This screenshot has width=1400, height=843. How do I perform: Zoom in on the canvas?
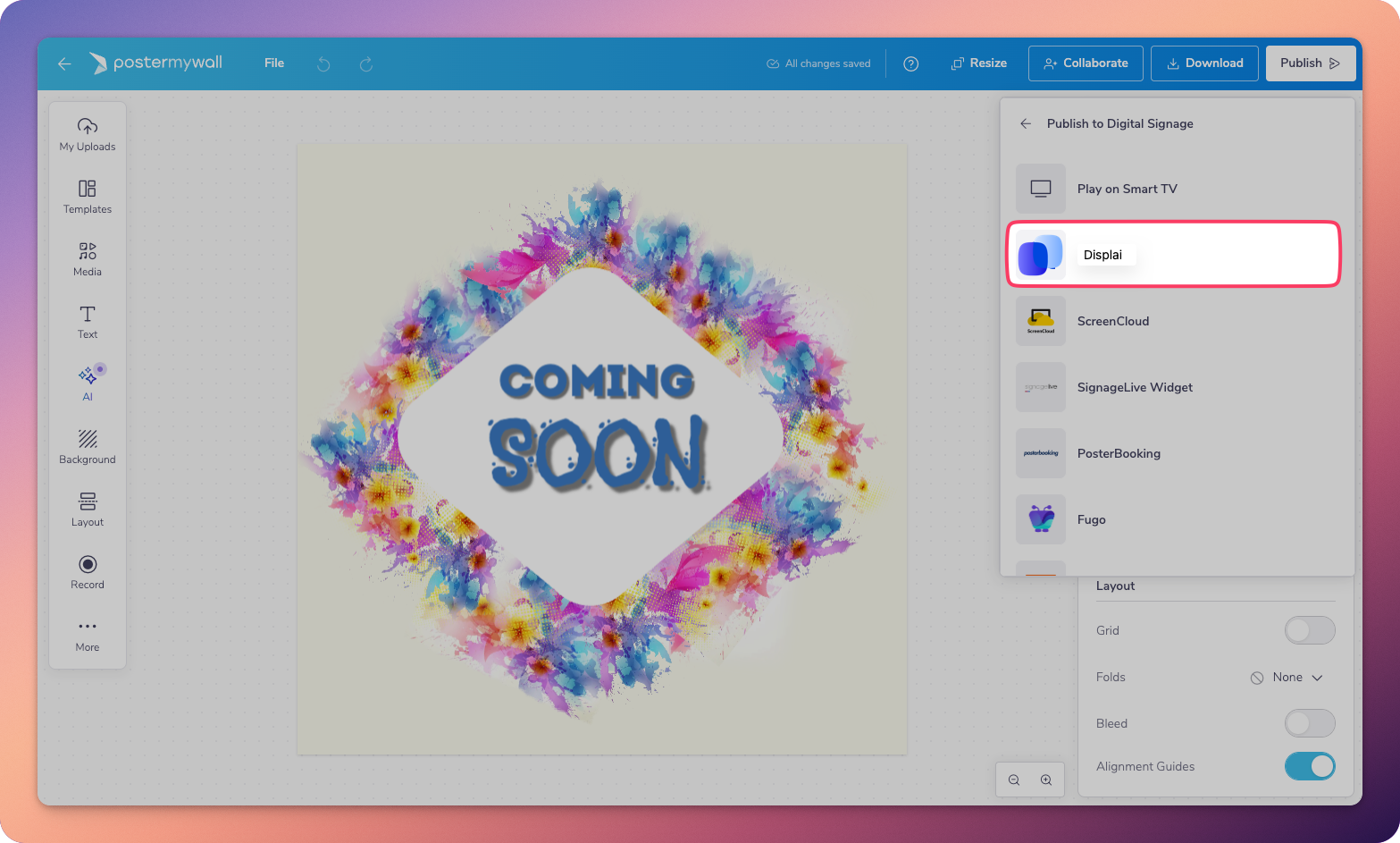1046,780
